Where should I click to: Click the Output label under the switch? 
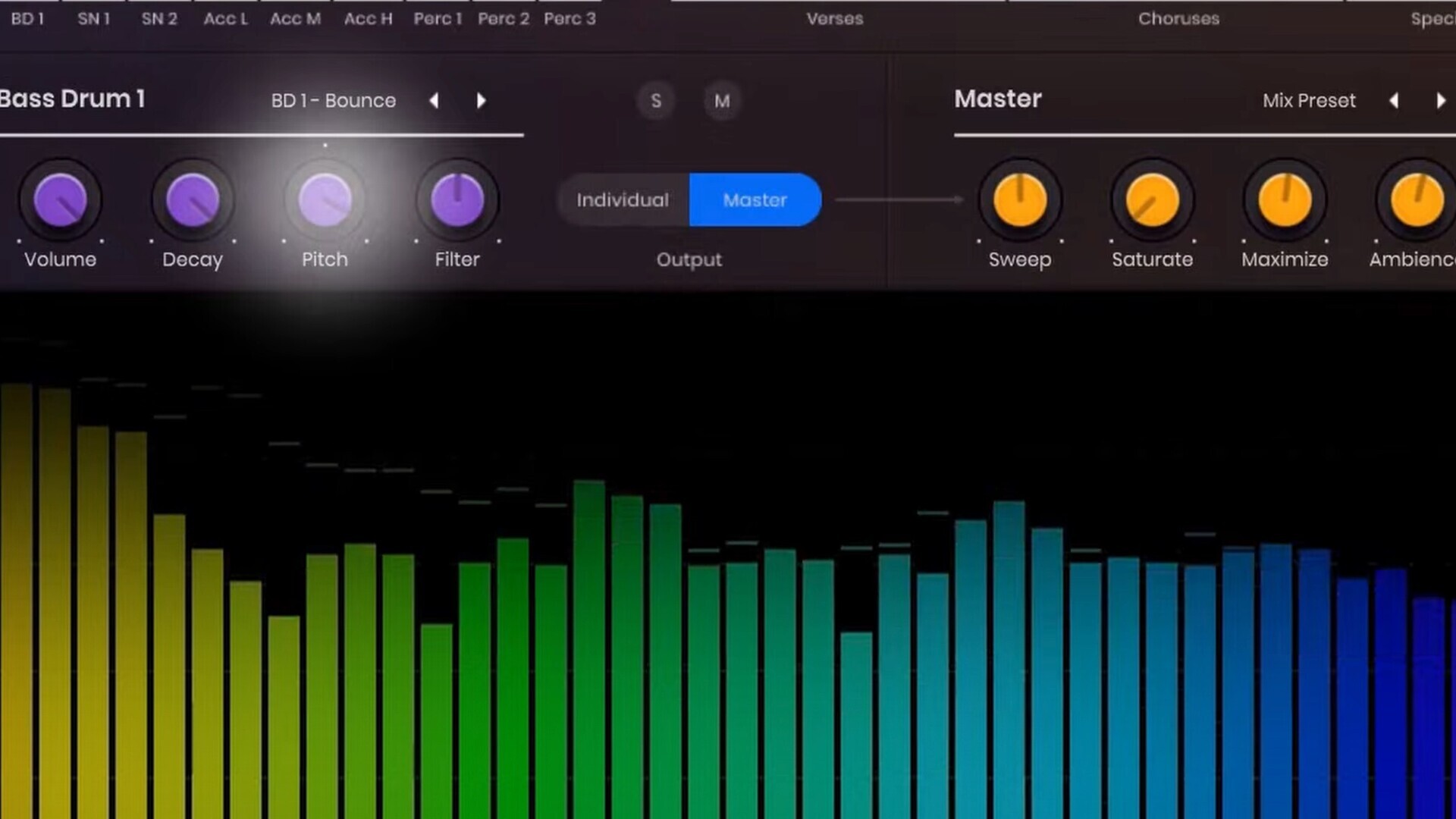pyautogui.click(x=689, y=260)
